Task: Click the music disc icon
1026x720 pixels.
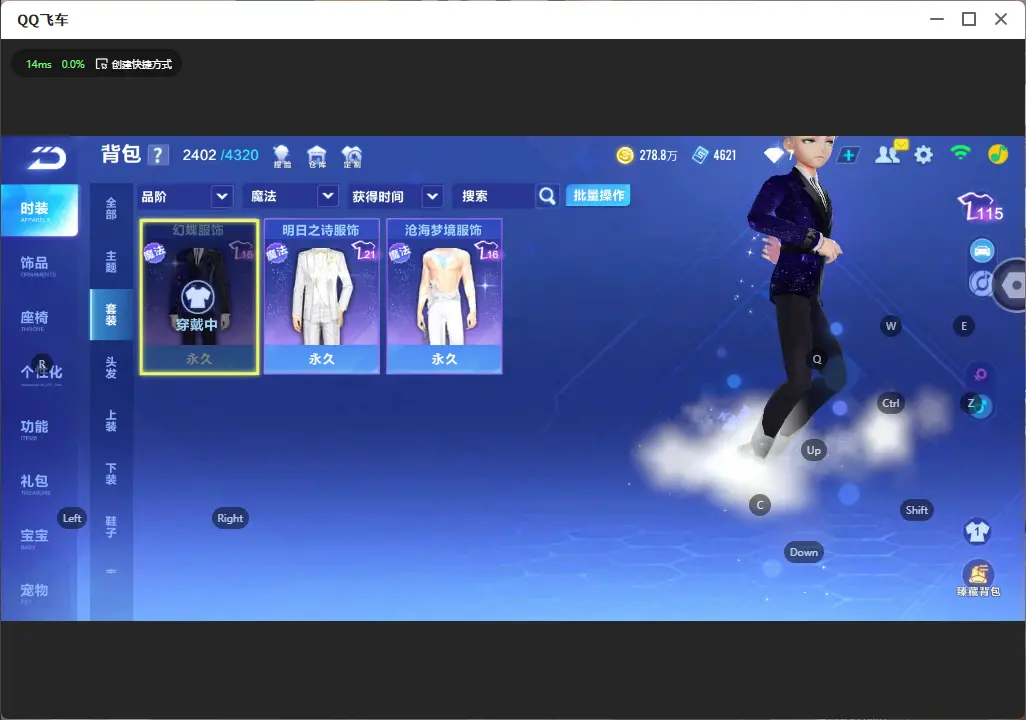Action: (980, 283)
